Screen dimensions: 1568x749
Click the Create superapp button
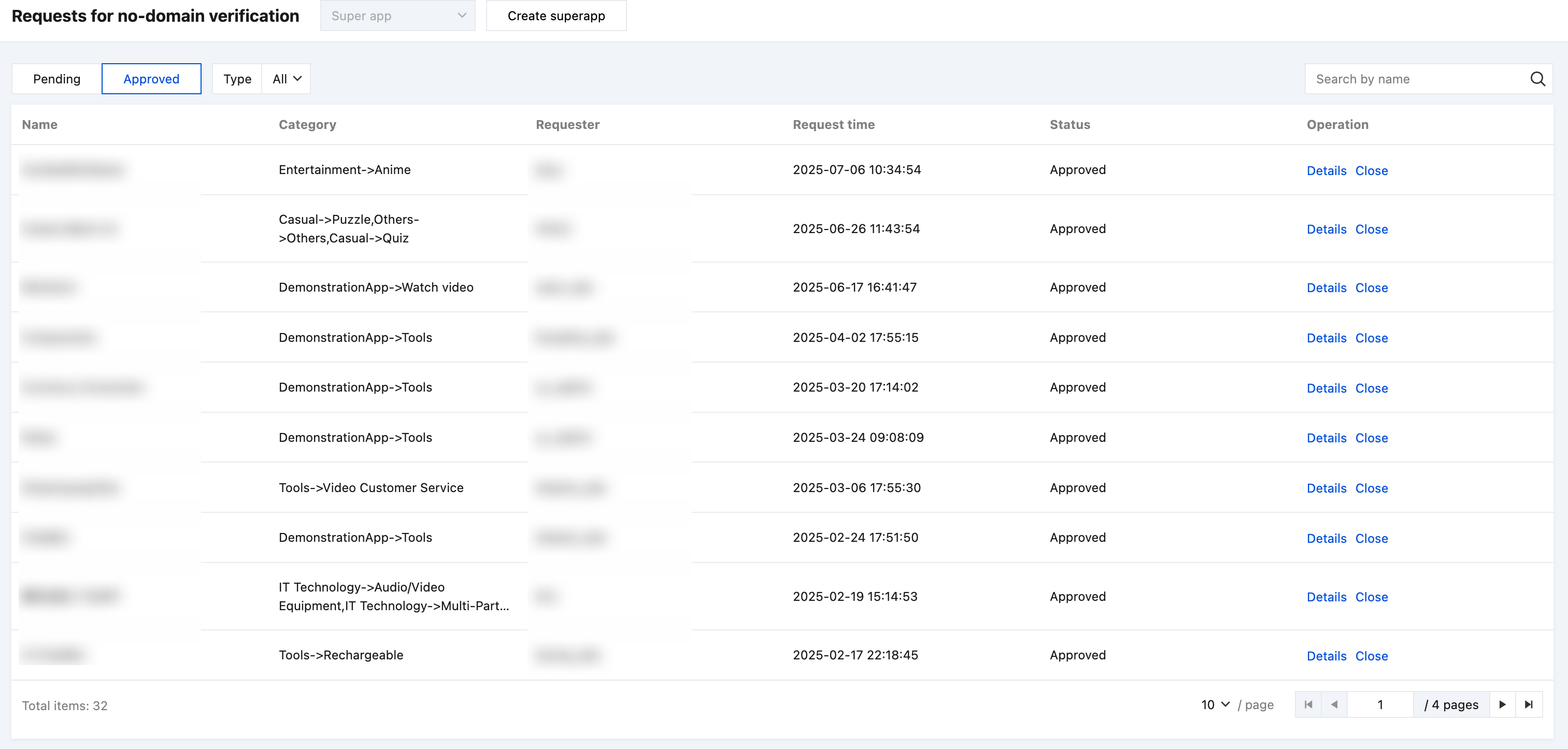tap(555, 16)
